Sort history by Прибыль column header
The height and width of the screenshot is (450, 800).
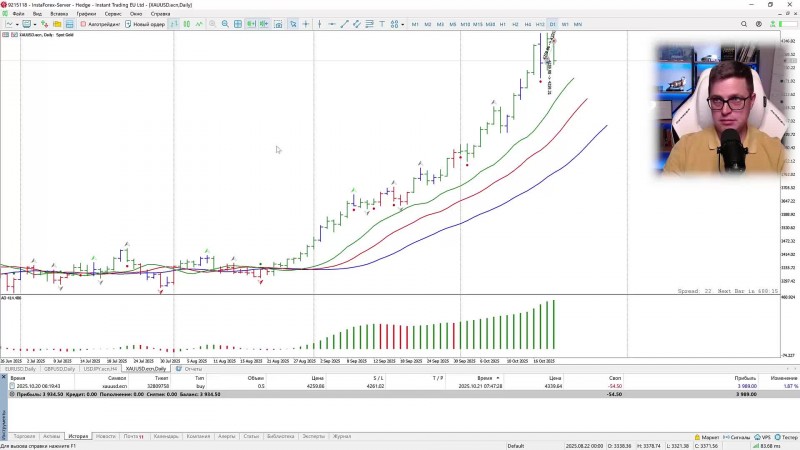[x=745, y=378]
